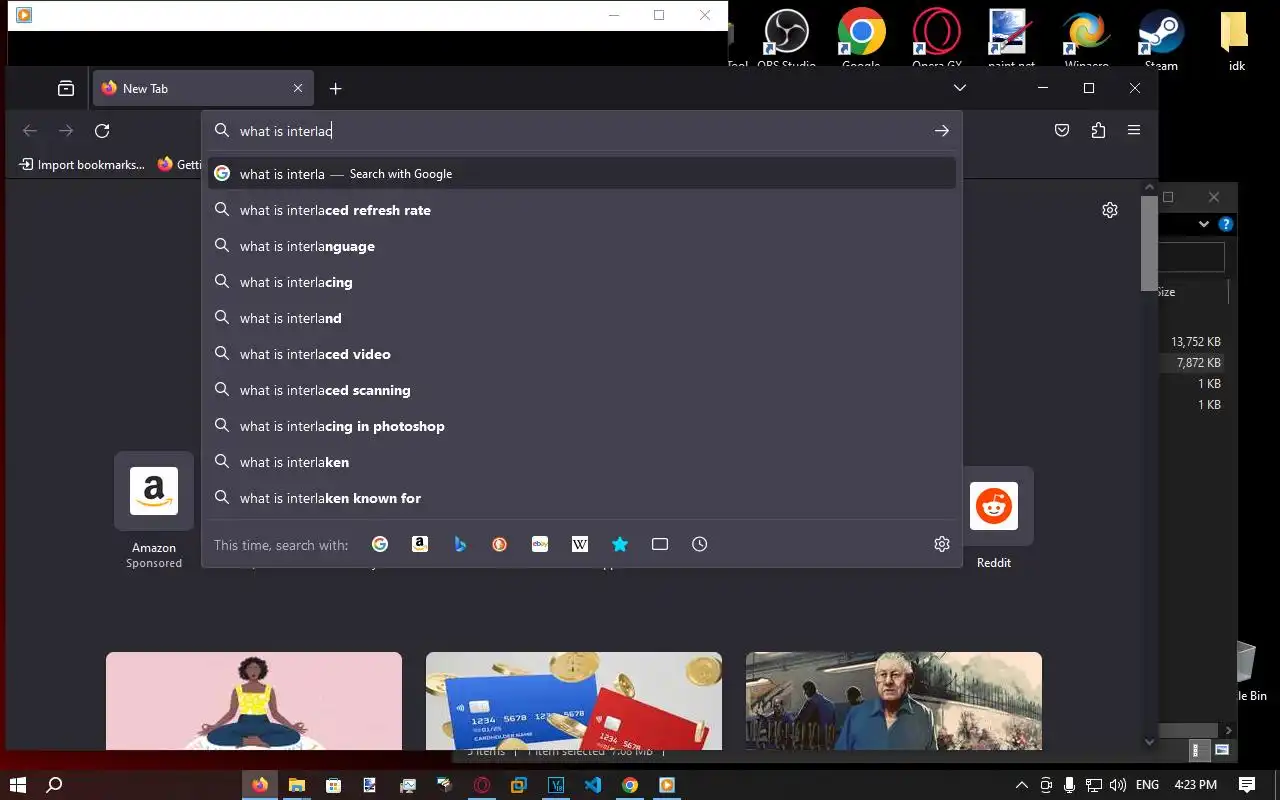
Task: Open Firefox View icon left of tabs
Action: click(x=66, y=88)
